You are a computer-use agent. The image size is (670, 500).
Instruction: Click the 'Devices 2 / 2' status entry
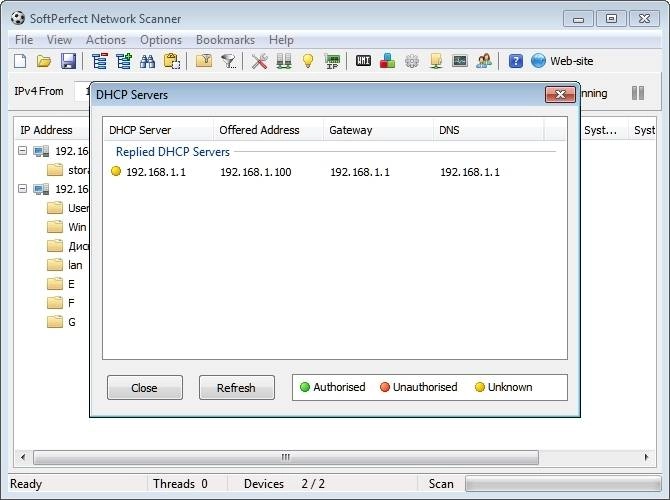pos(284,484)
